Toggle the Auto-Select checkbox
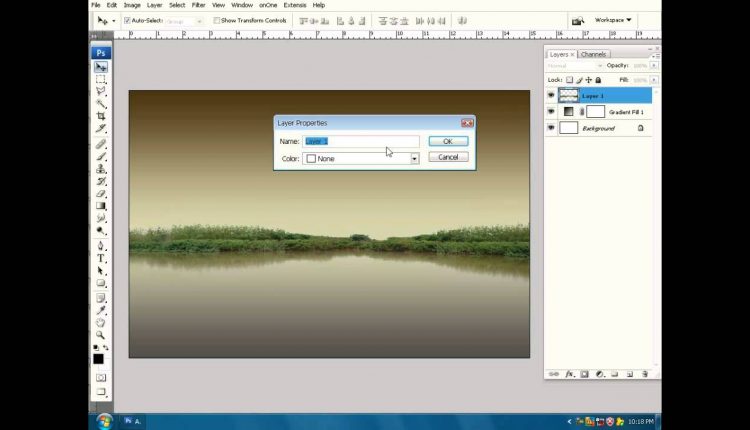The width and height of the screenshot is (750, 430). [x=127, y=21]
